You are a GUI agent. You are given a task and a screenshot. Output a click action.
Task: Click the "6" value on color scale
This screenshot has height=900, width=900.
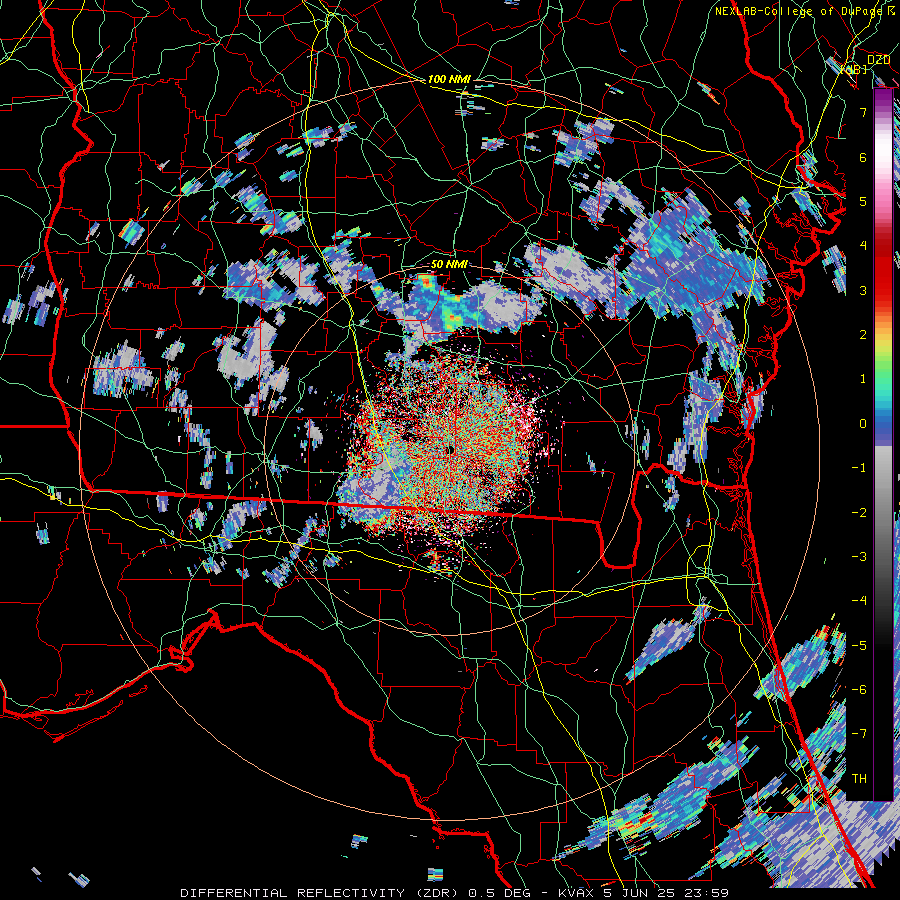[x=863, y=157]
